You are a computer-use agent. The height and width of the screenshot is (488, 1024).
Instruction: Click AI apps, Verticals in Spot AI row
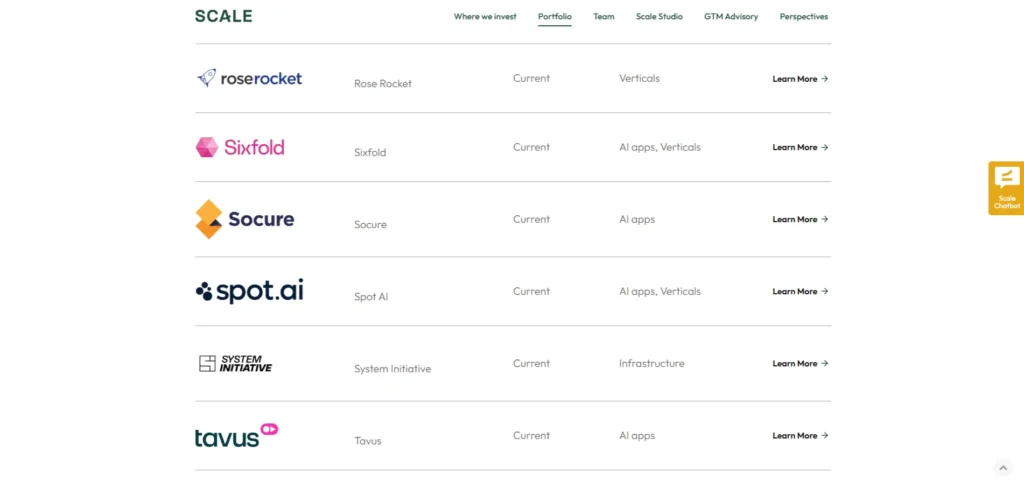(x=660, y=291)
